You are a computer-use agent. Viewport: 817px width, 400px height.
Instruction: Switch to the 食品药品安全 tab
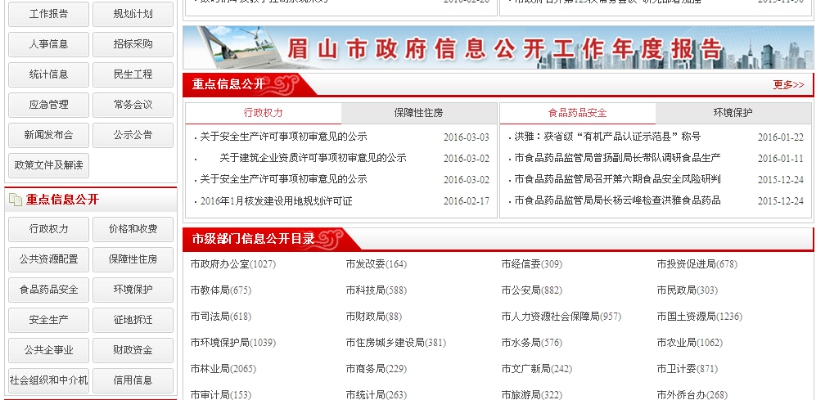(x=577, y=113)
